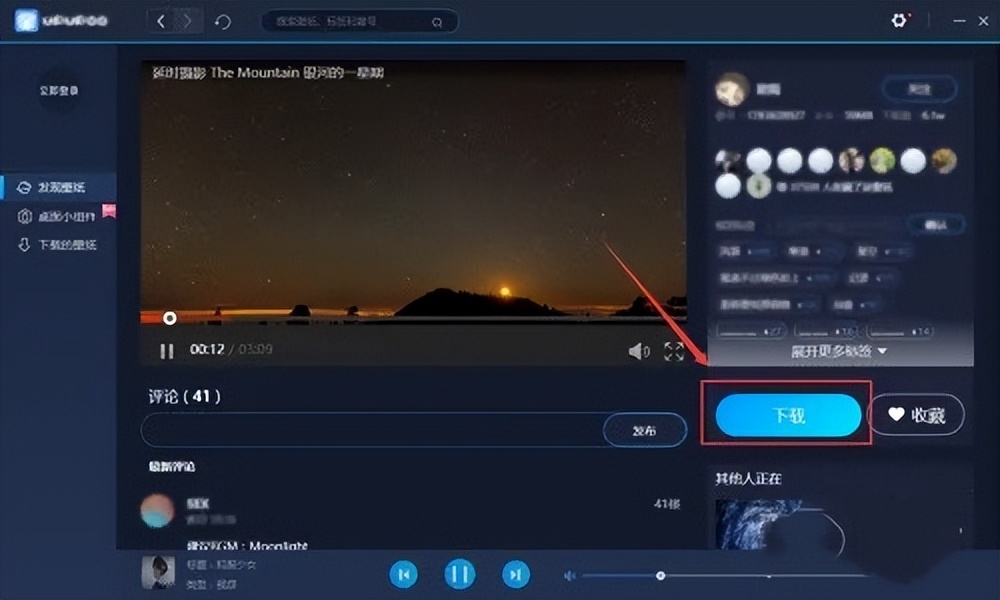This screenshot has width=1000, height=600.
Task: Click the video progress bar timeline
Action: 420,320
